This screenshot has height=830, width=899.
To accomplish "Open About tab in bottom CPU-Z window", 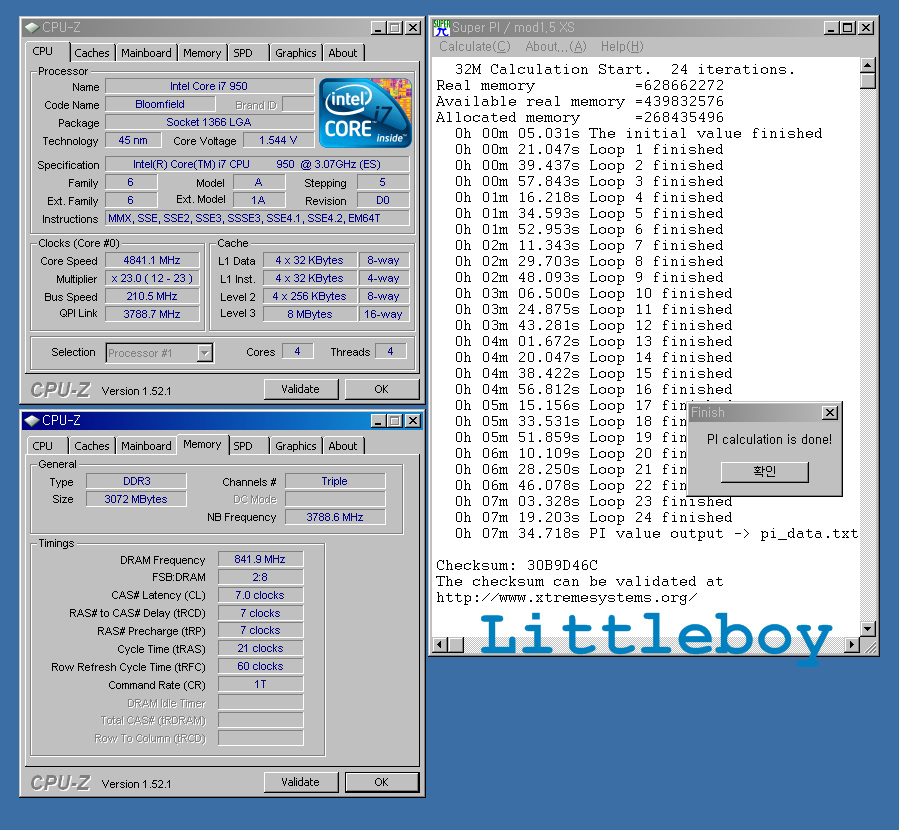I will pos(343,446).
